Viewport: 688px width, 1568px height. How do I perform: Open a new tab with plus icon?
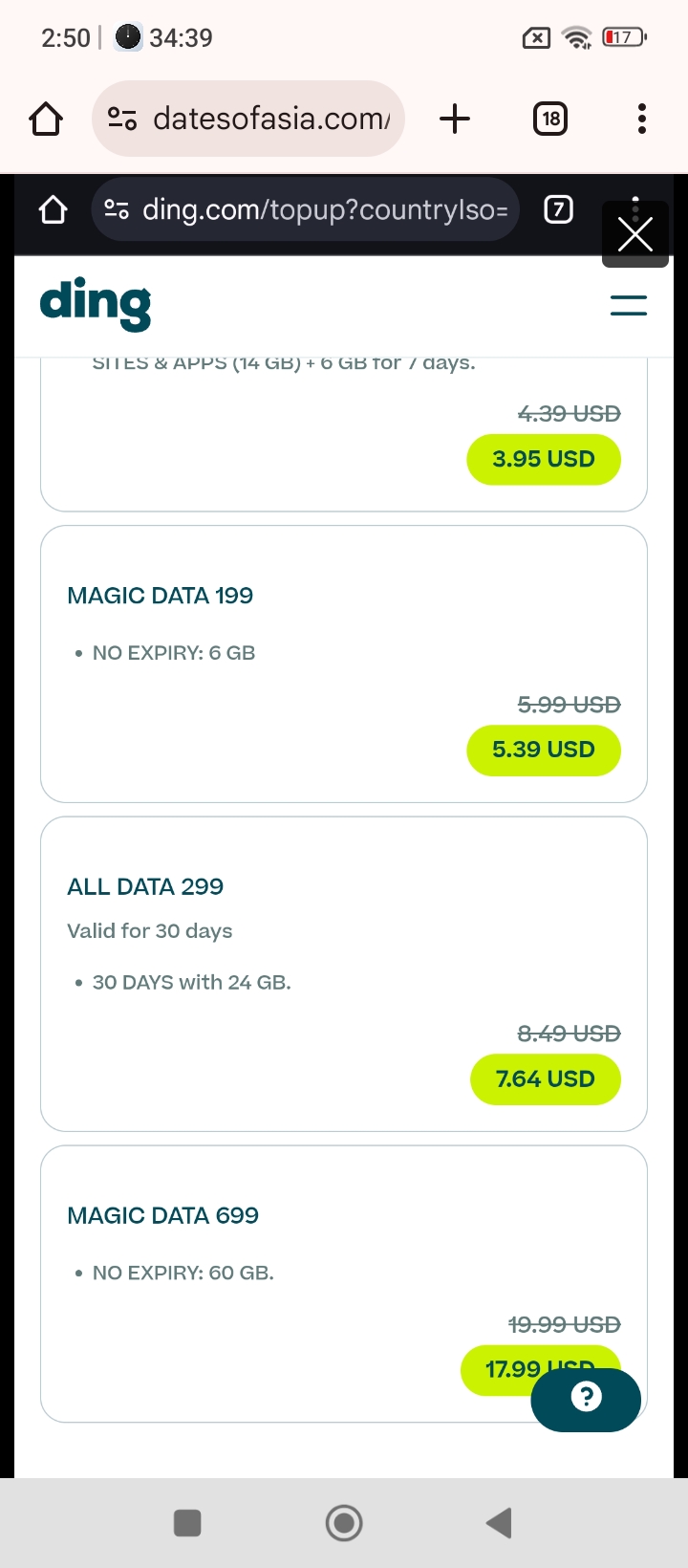pyautogui.click(x=455, y=119)
